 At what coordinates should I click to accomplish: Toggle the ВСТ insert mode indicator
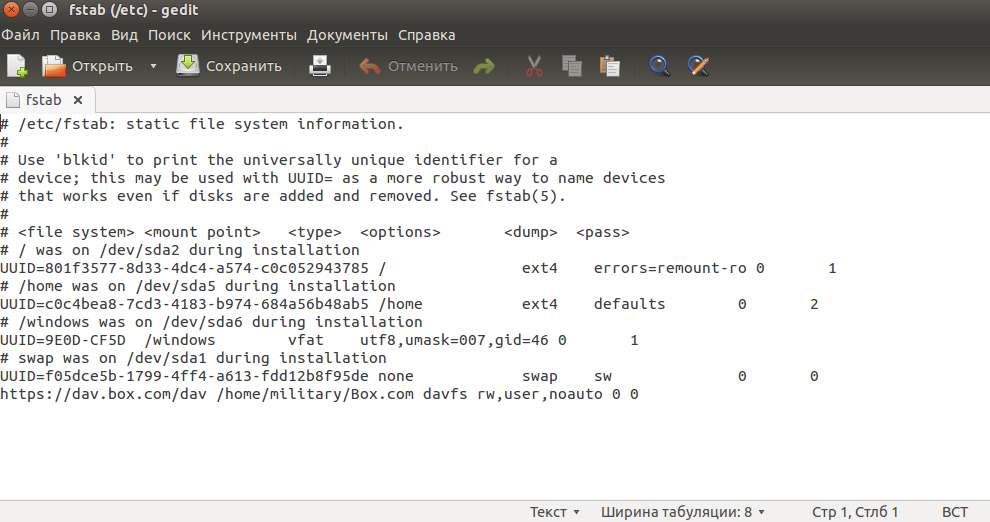tap(955, 512)
